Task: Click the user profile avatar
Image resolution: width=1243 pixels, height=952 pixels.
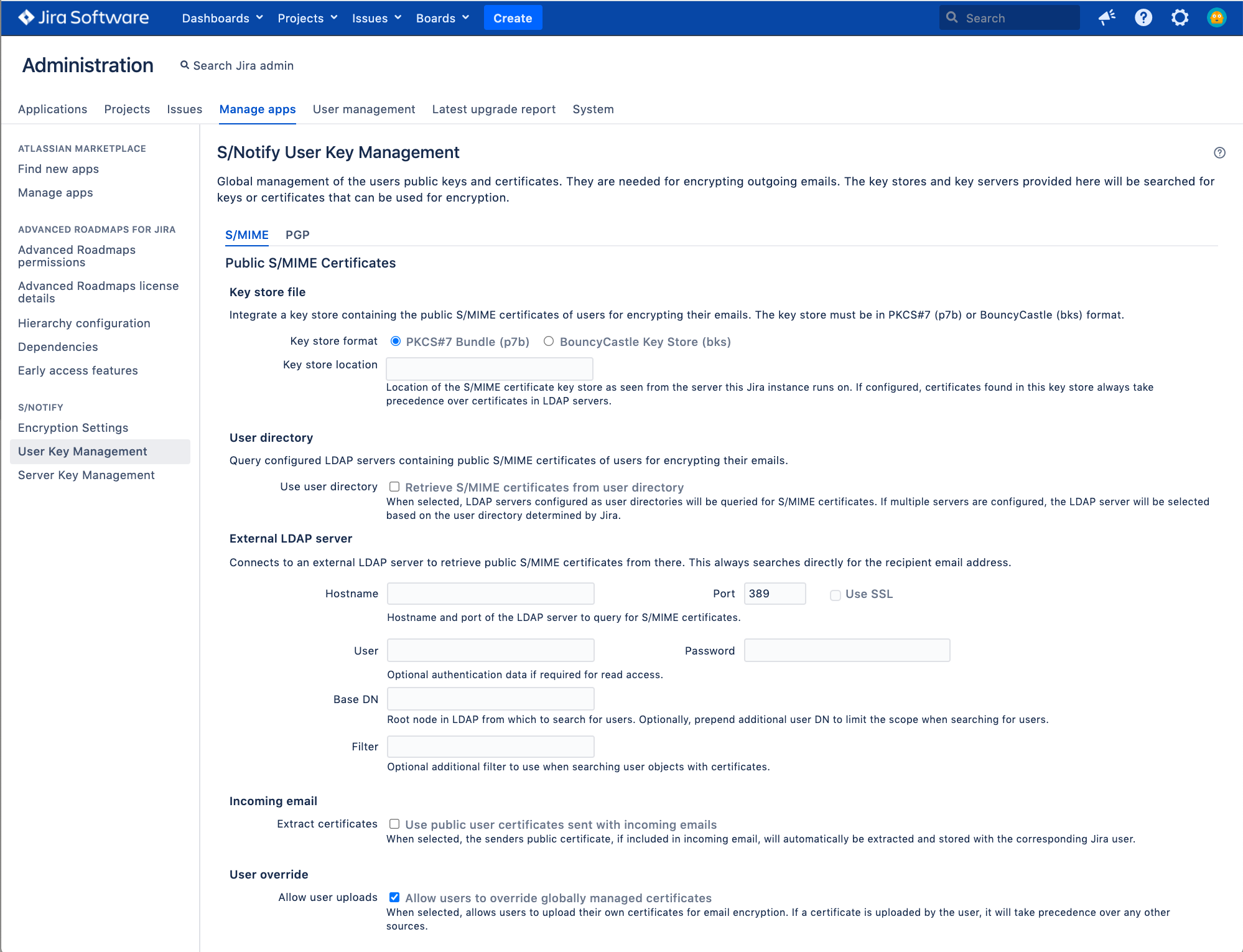Action: [x=1216, y=17]
